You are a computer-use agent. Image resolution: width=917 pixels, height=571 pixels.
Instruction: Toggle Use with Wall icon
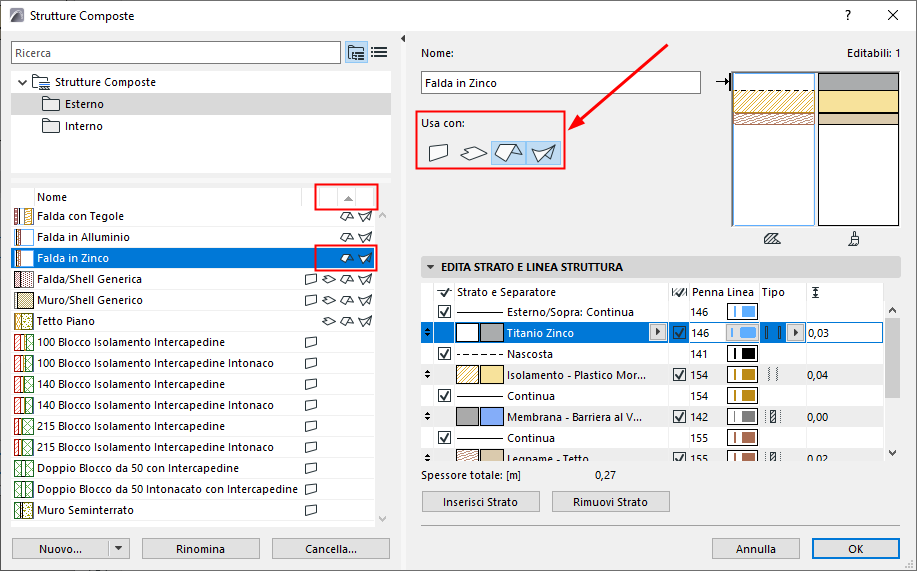click(438, 153)
